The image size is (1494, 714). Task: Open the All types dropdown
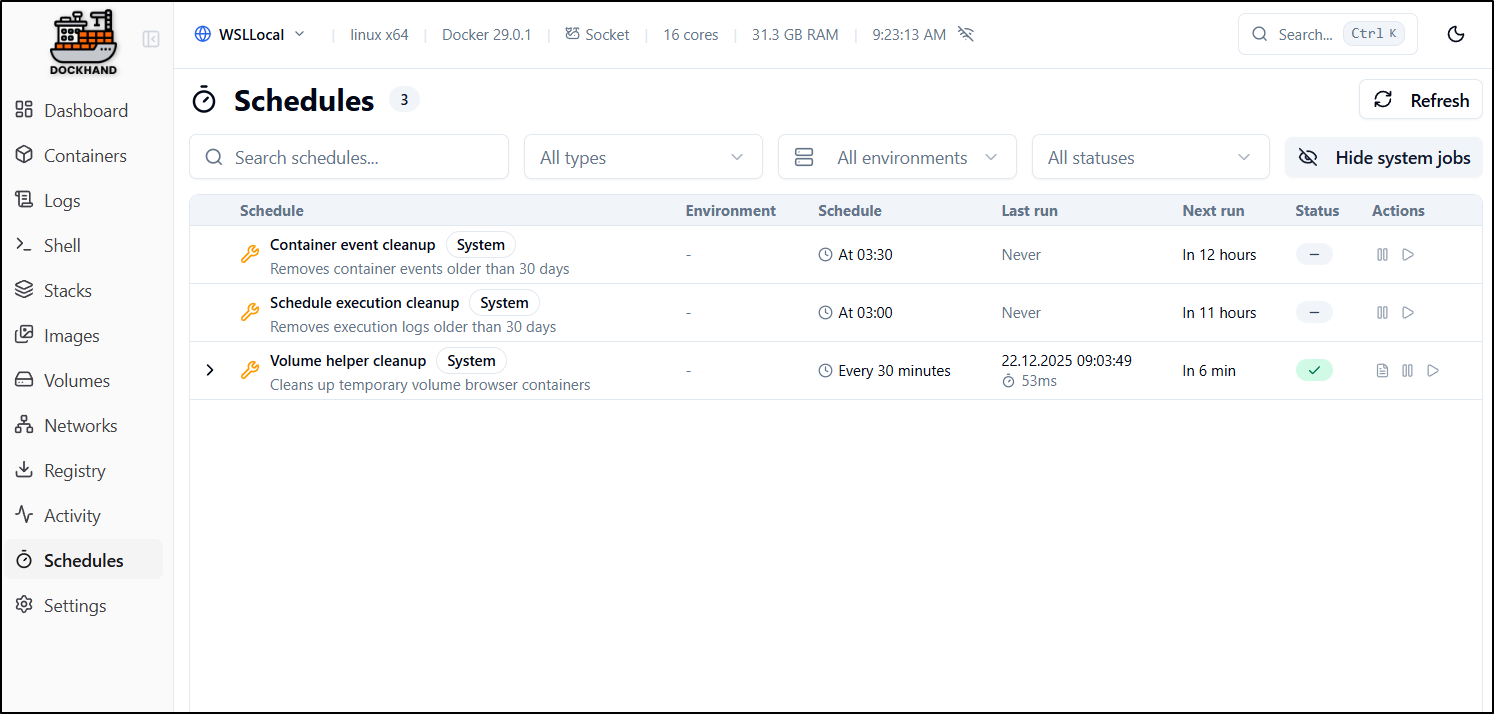(x=642, y=158)
